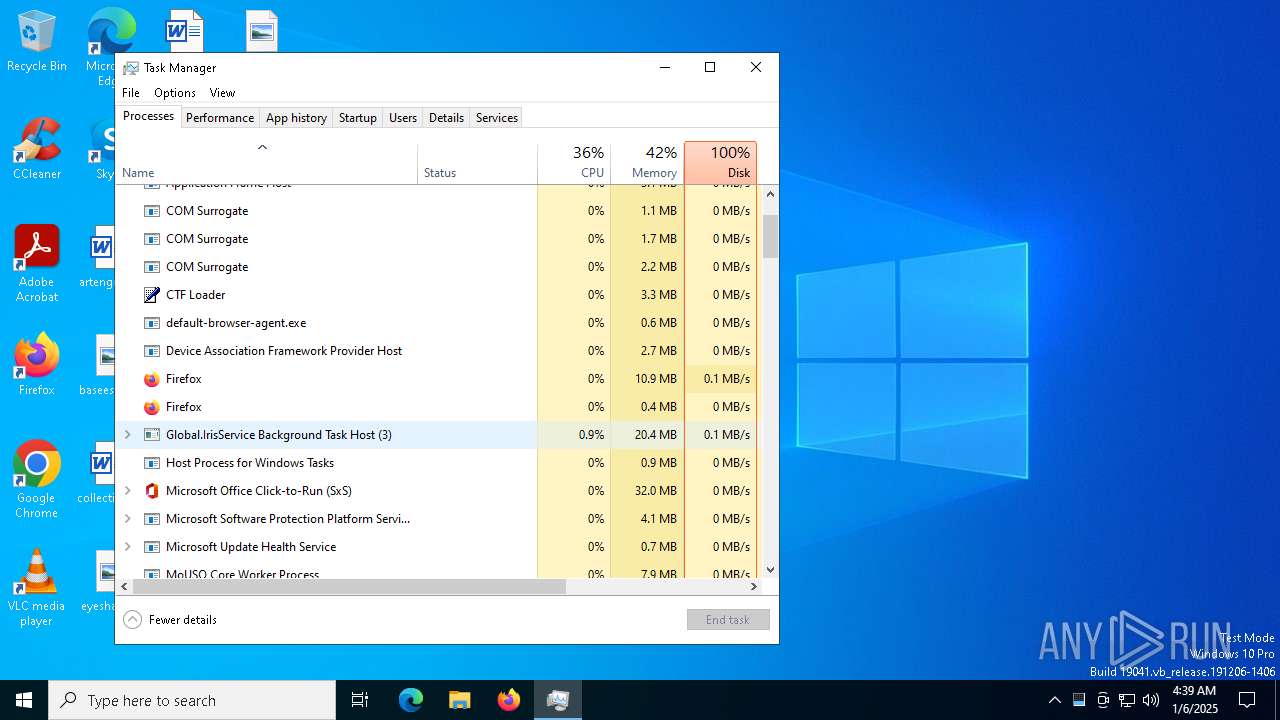This screenshot has height=720, width=1280.
Task: Expand the Global.IrisService Background Task Host group
Action: [x=127, y=435]
